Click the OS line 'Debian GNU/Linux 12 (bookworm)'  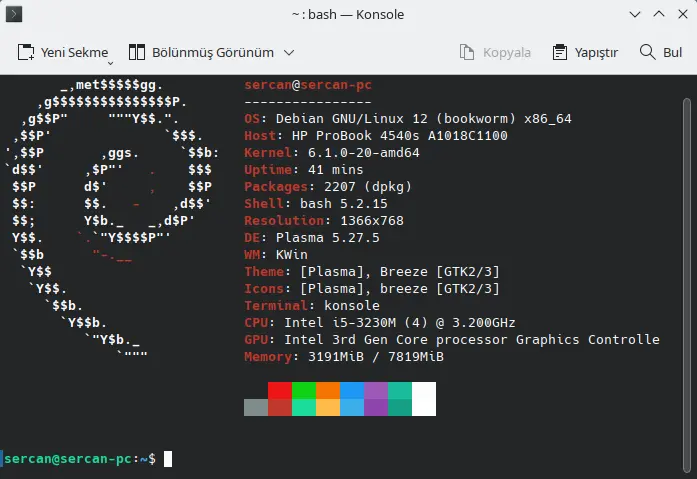396,119
